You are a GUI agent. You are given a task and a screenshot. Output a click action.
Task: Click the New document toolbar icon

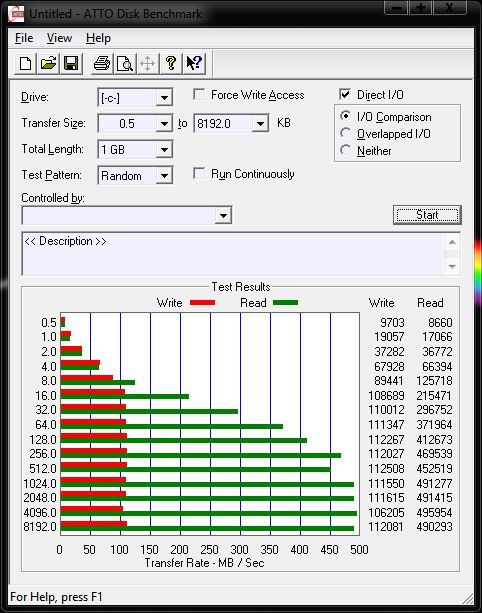point(25,63)
